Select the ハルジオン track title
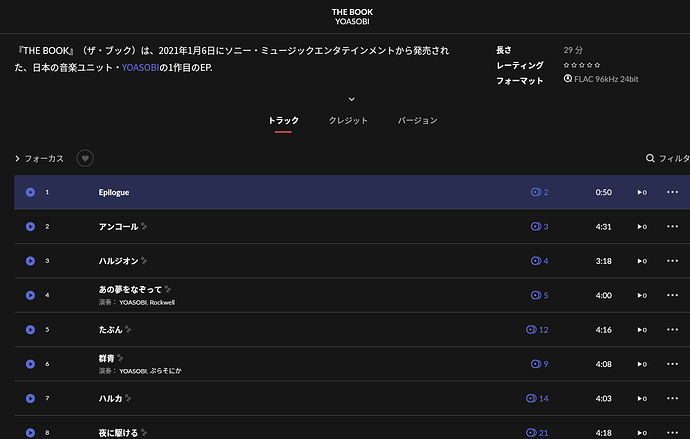This screenshot has width=690, height=439. pos(118,261)
